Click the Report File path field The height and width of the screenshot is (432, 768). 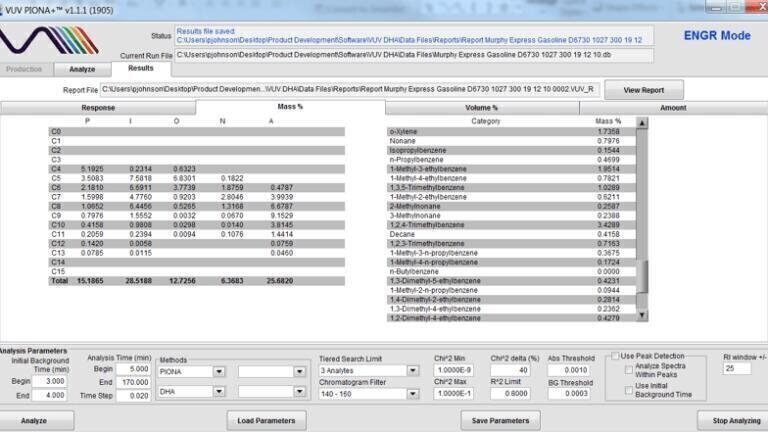(350, 90)
